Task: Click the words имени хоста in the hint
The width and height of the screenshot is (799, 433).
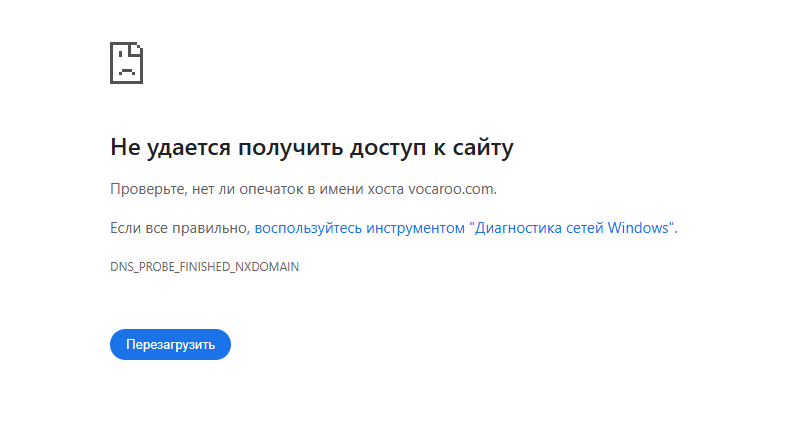Action: (362, 189)
